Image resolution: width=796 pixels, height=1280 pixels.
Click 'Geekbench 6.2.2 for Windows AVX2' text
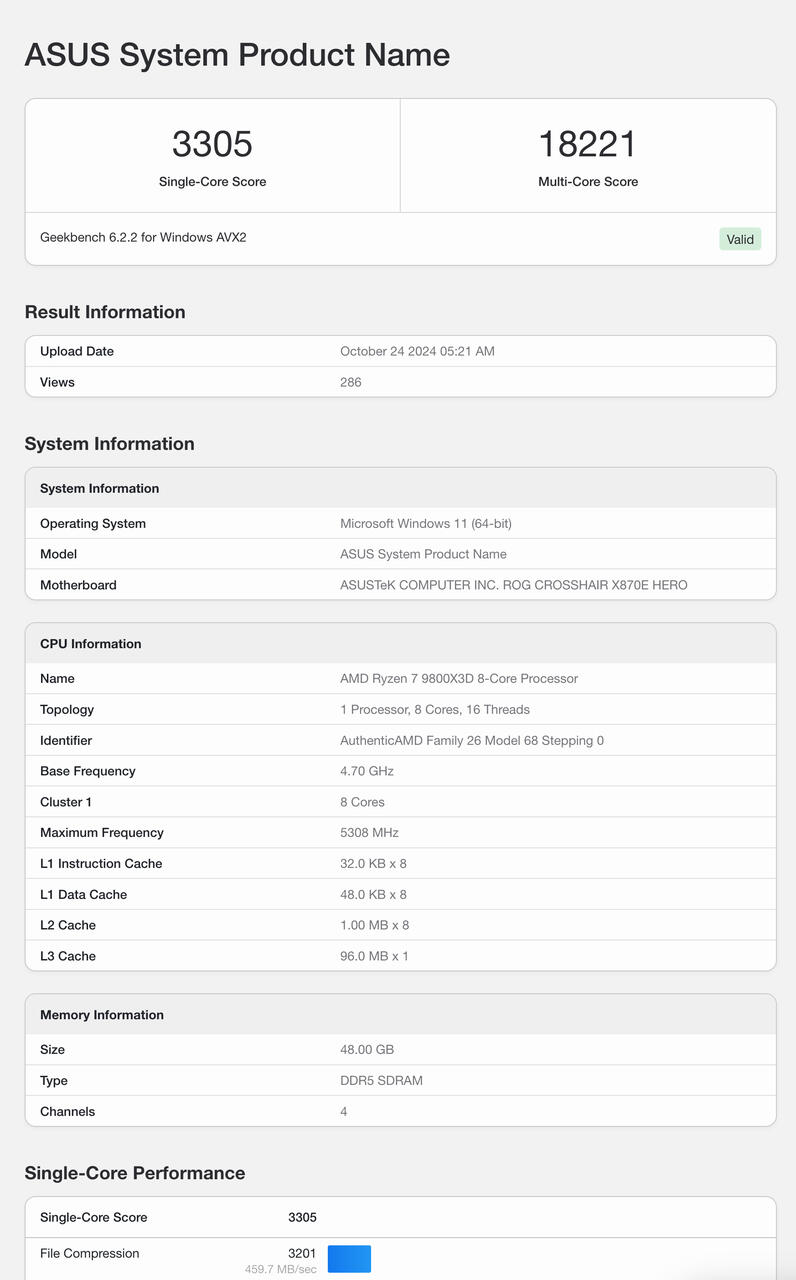(143, 238)
